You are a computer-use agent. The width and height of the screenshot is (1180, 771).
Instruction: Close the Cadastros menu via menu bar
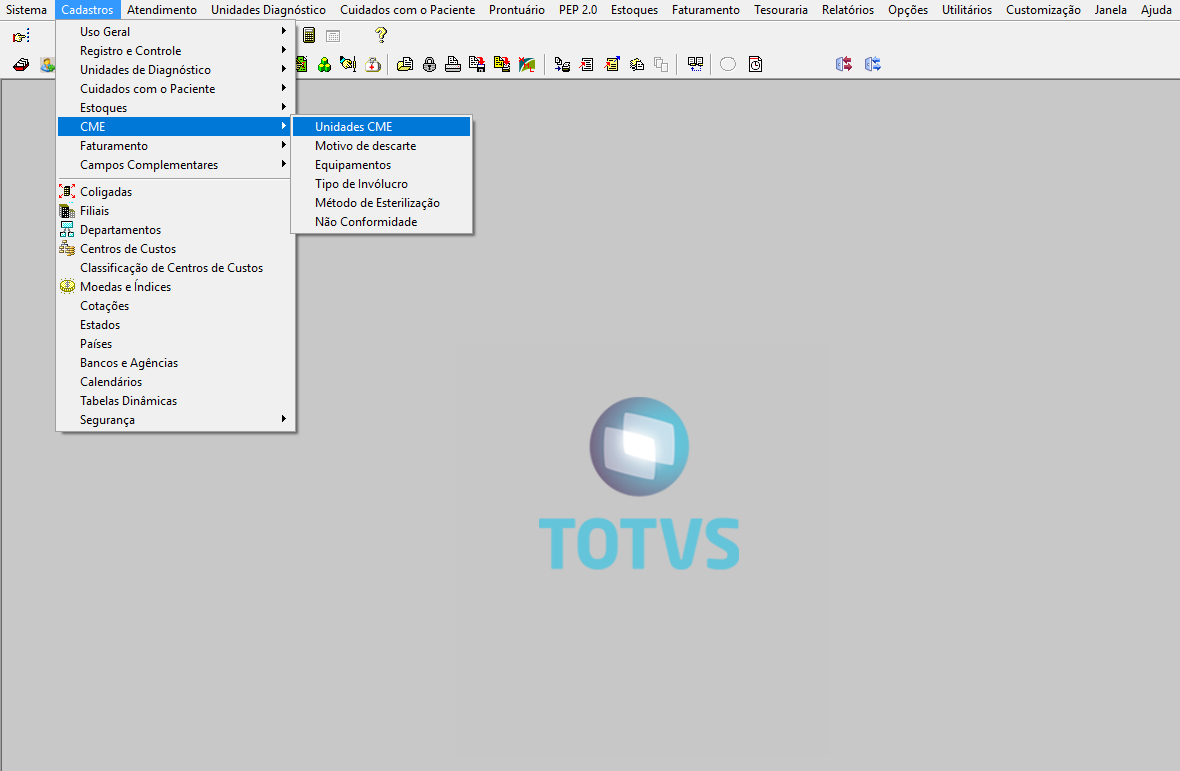tap(87, 10)
